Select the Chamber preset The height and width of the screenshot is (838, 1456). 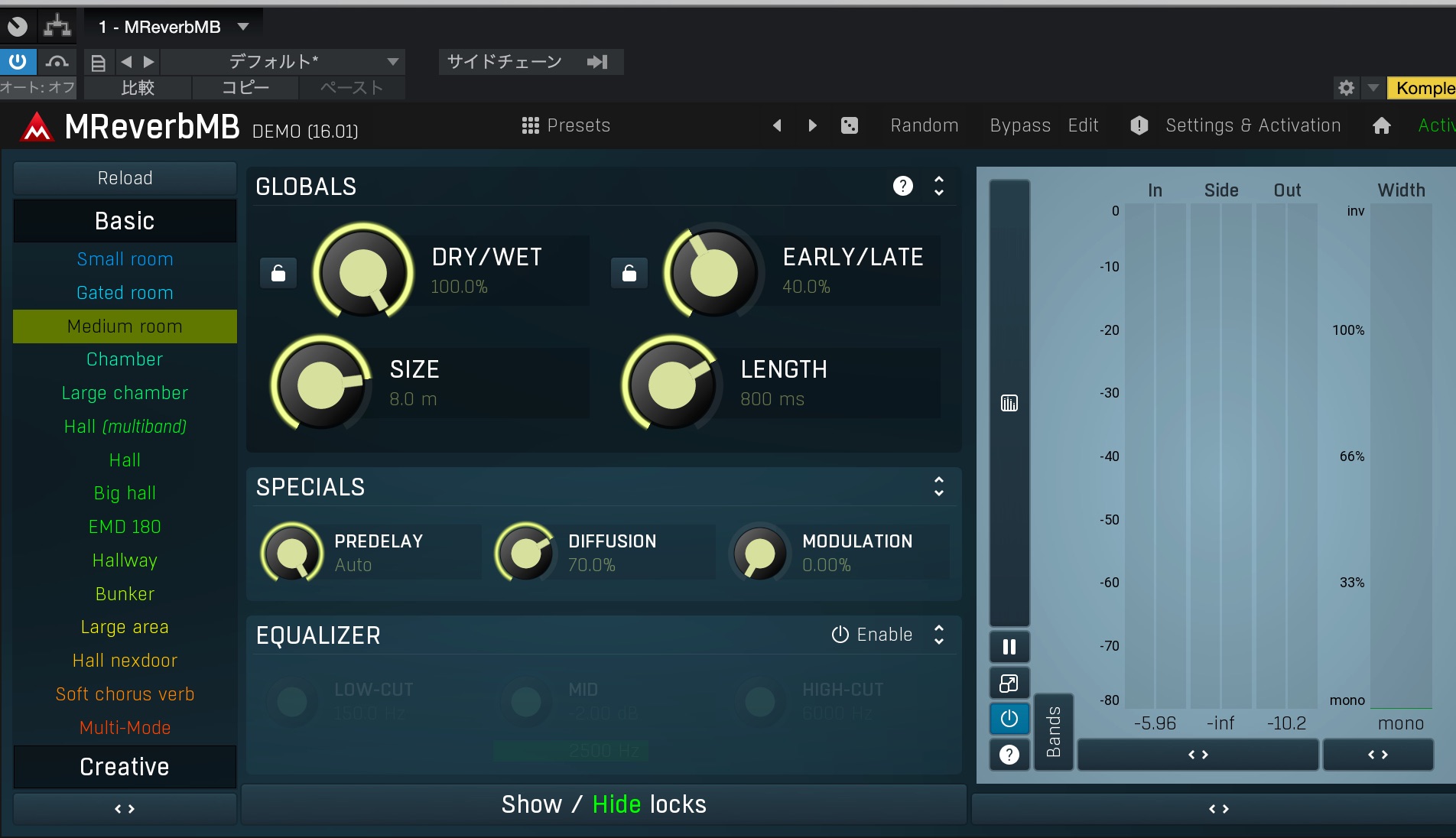point(125,359)
